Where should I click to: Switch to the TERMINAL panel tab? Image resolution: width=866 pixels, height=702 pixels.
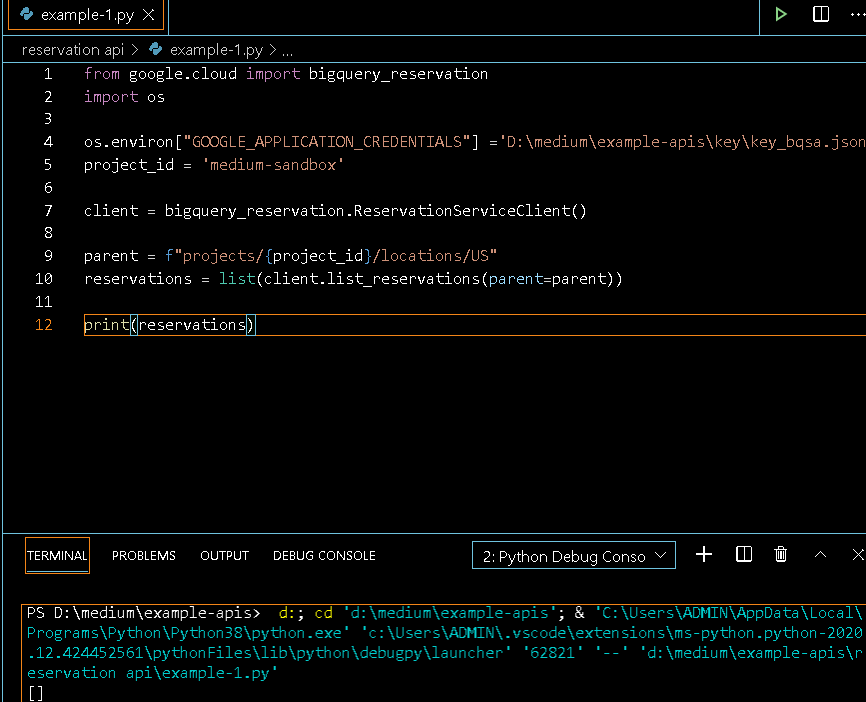[57, 555]
